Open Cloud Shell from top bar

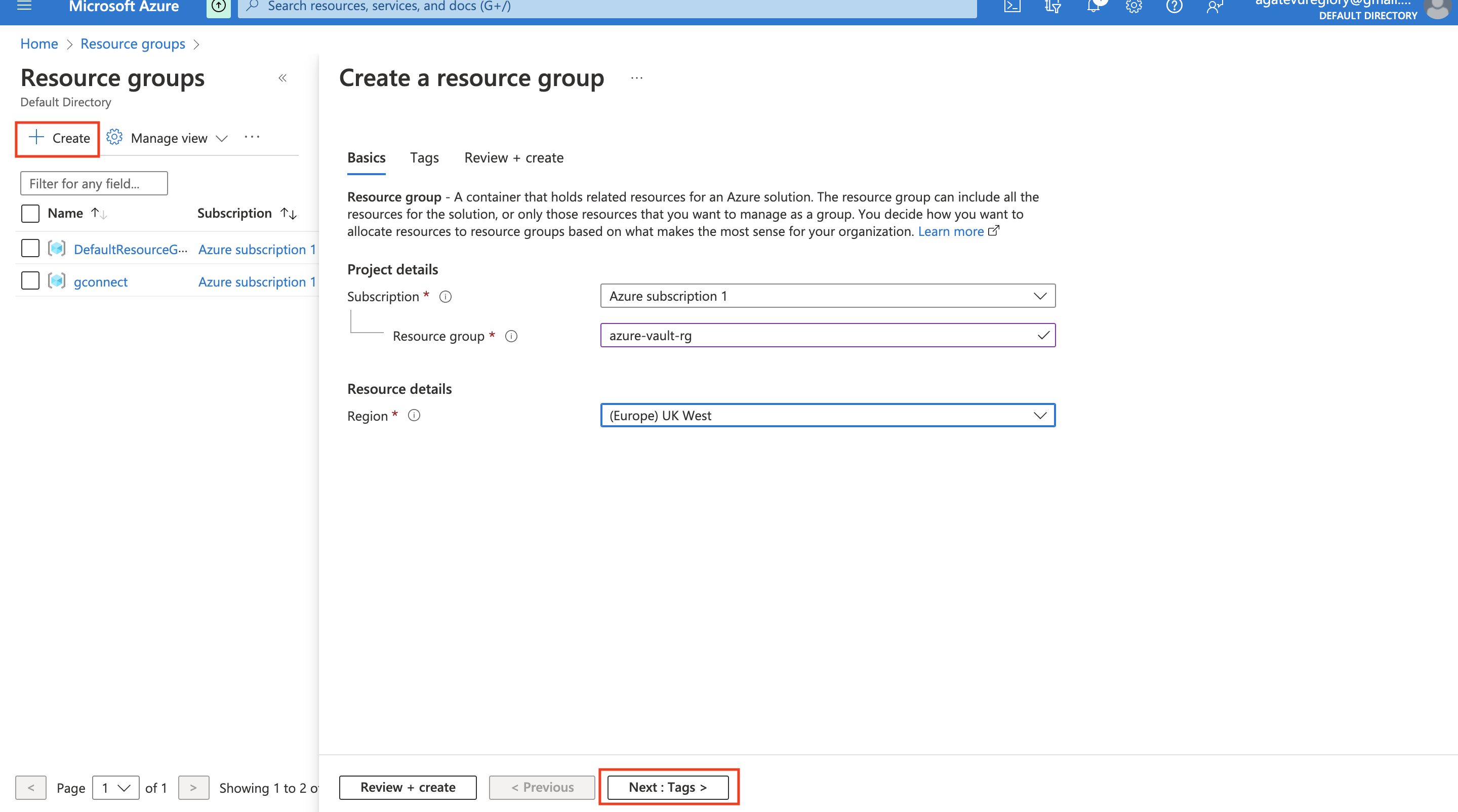coord(1012,7)
